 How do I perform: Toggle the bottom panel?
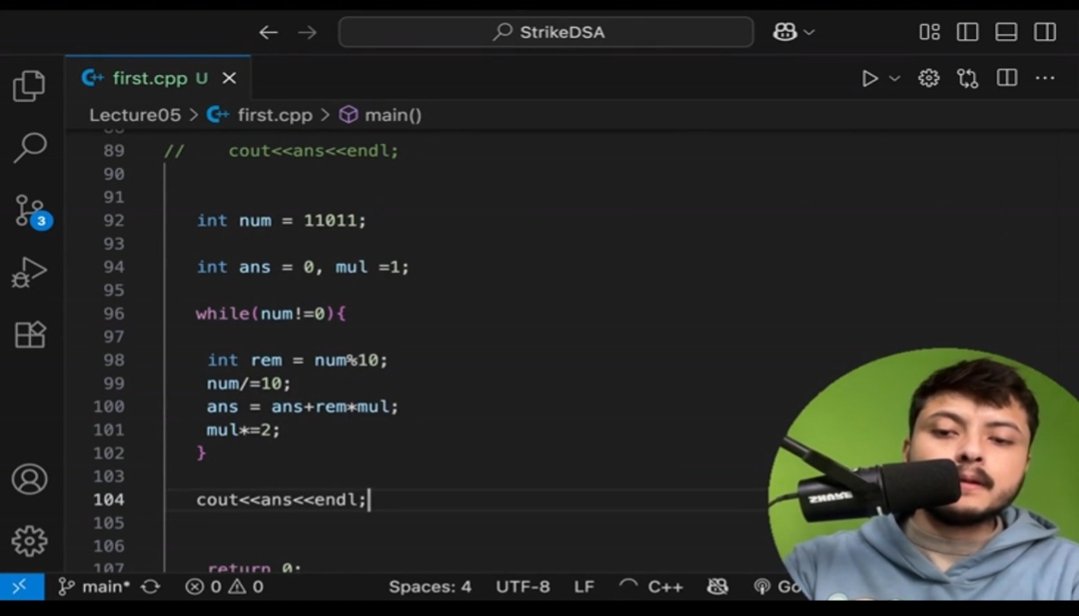click(1006, 32)
